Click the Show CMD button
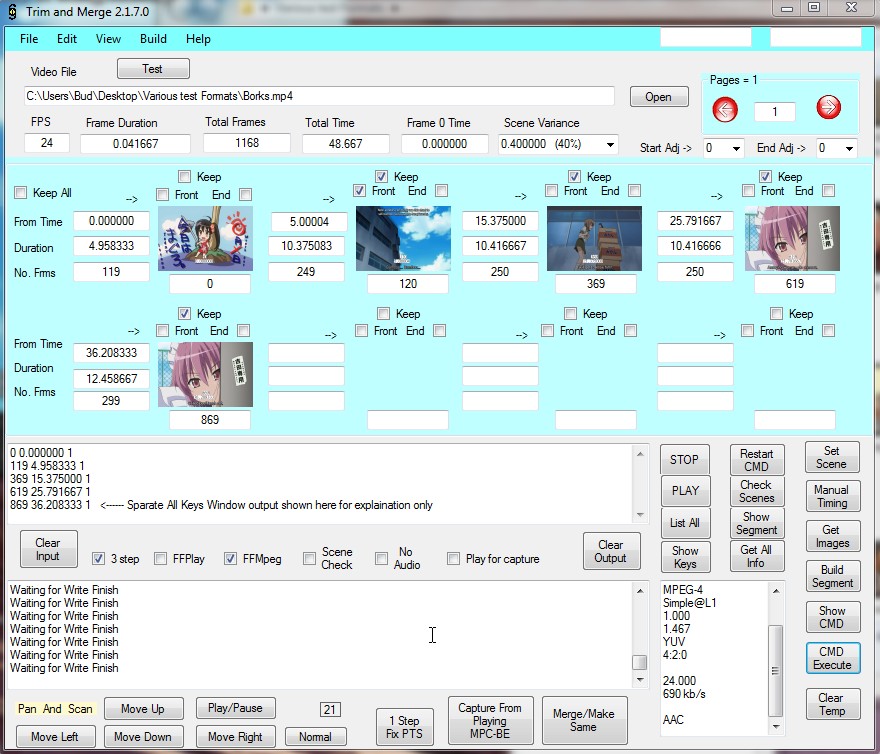This screenshot has height=754, width=880. (832, 617)
